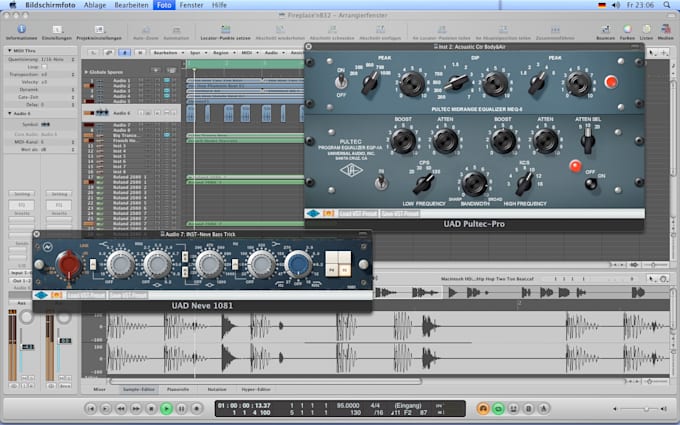The height and width of the screenshot is (425, 680).
Task: Click the volume speaker in menu bar
Action: coord(615,5)
